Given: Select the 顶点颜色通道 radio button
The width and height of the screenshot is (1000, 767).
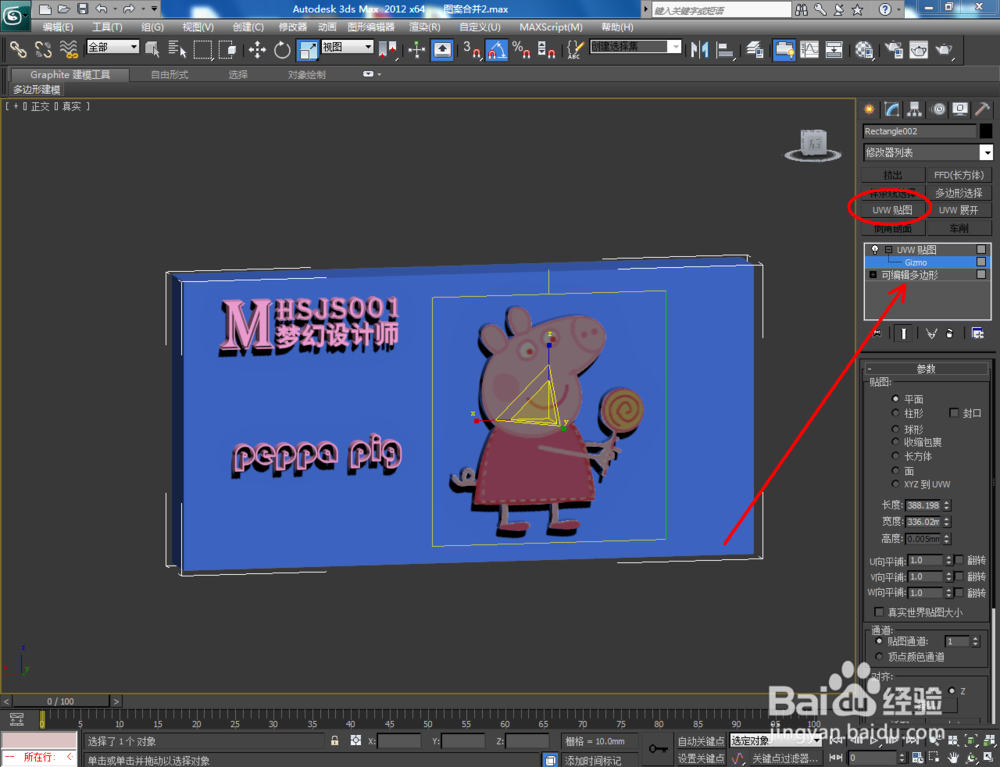Looking at the screenshot, I should pyautogui.click(x=879, y=657).
